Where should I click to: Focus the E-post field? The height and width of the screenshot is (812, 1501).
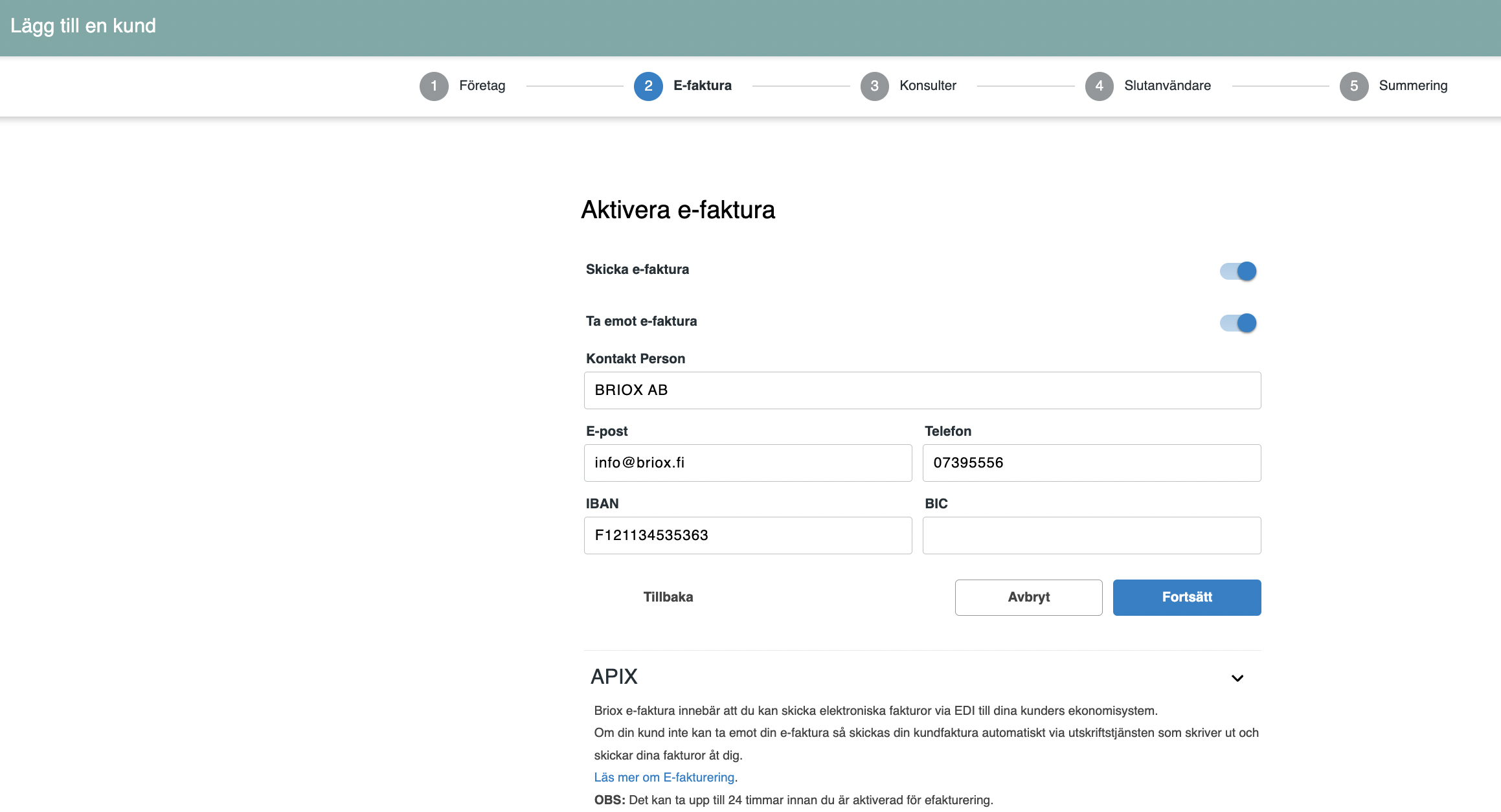748,463
